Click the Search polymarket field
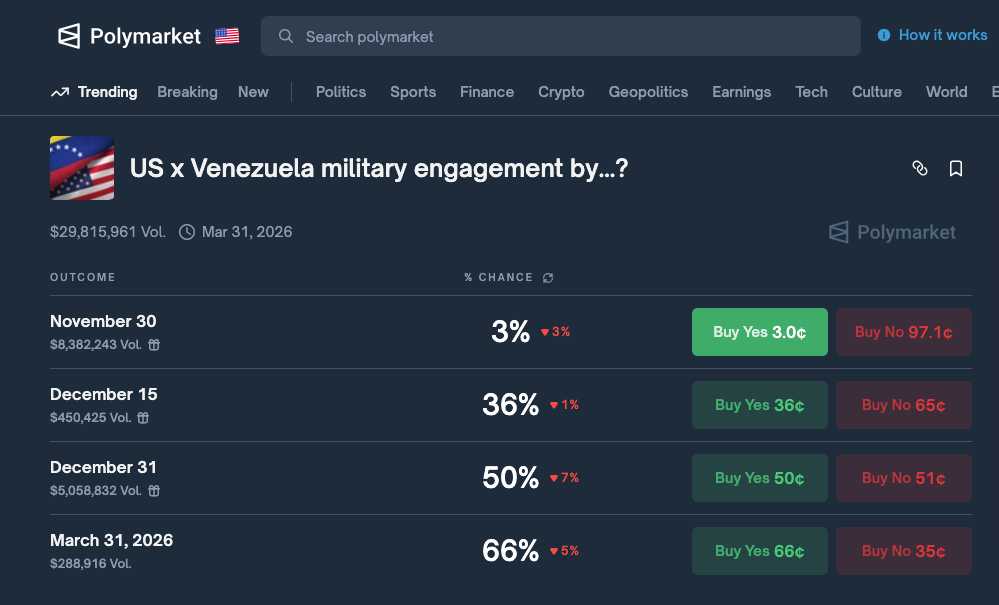The image size is (999, 605). (560, 37)
